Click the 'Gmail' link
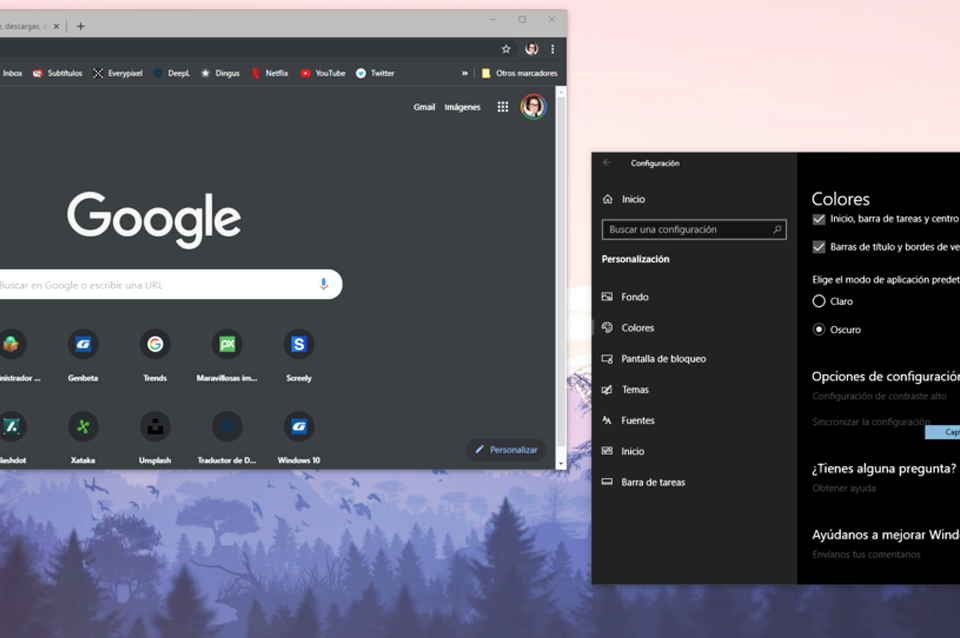This screenshot has width=960, height=638. pos(424,107)
